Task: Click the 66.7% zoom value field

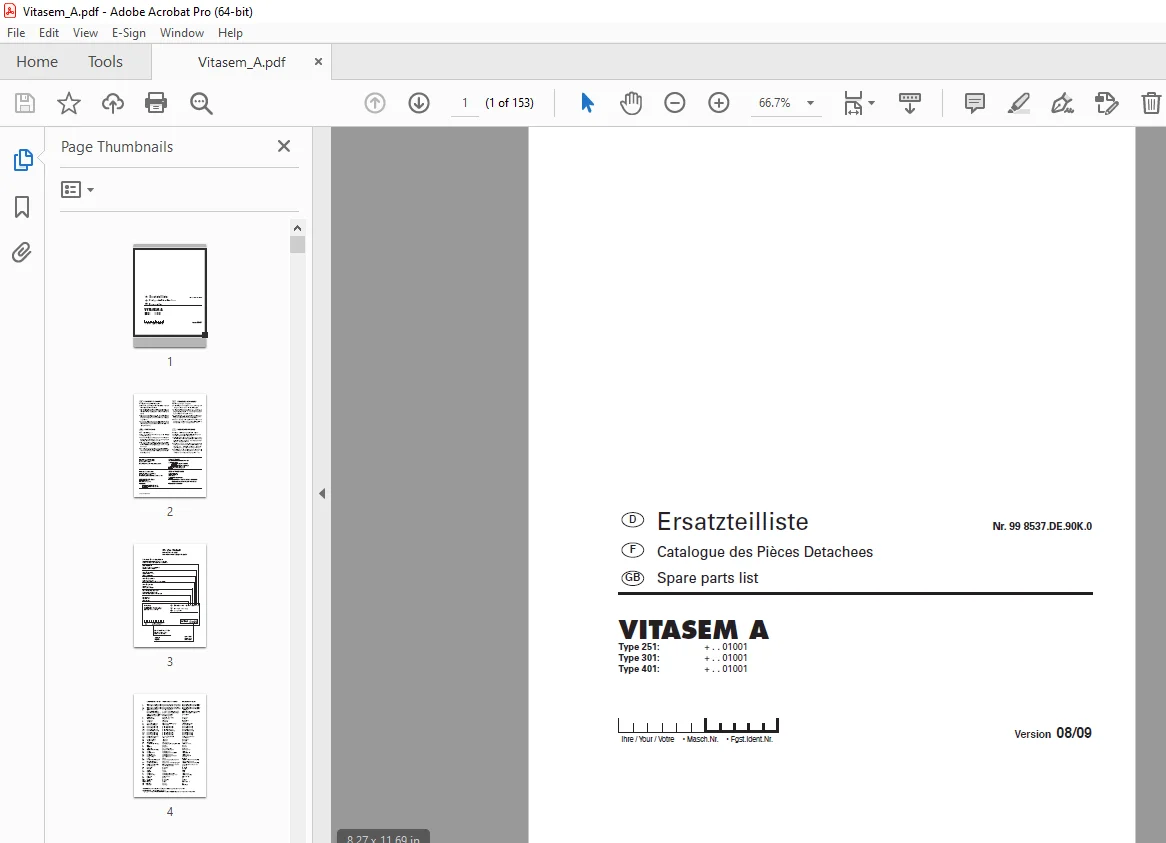Action: (x=775, y=103)
